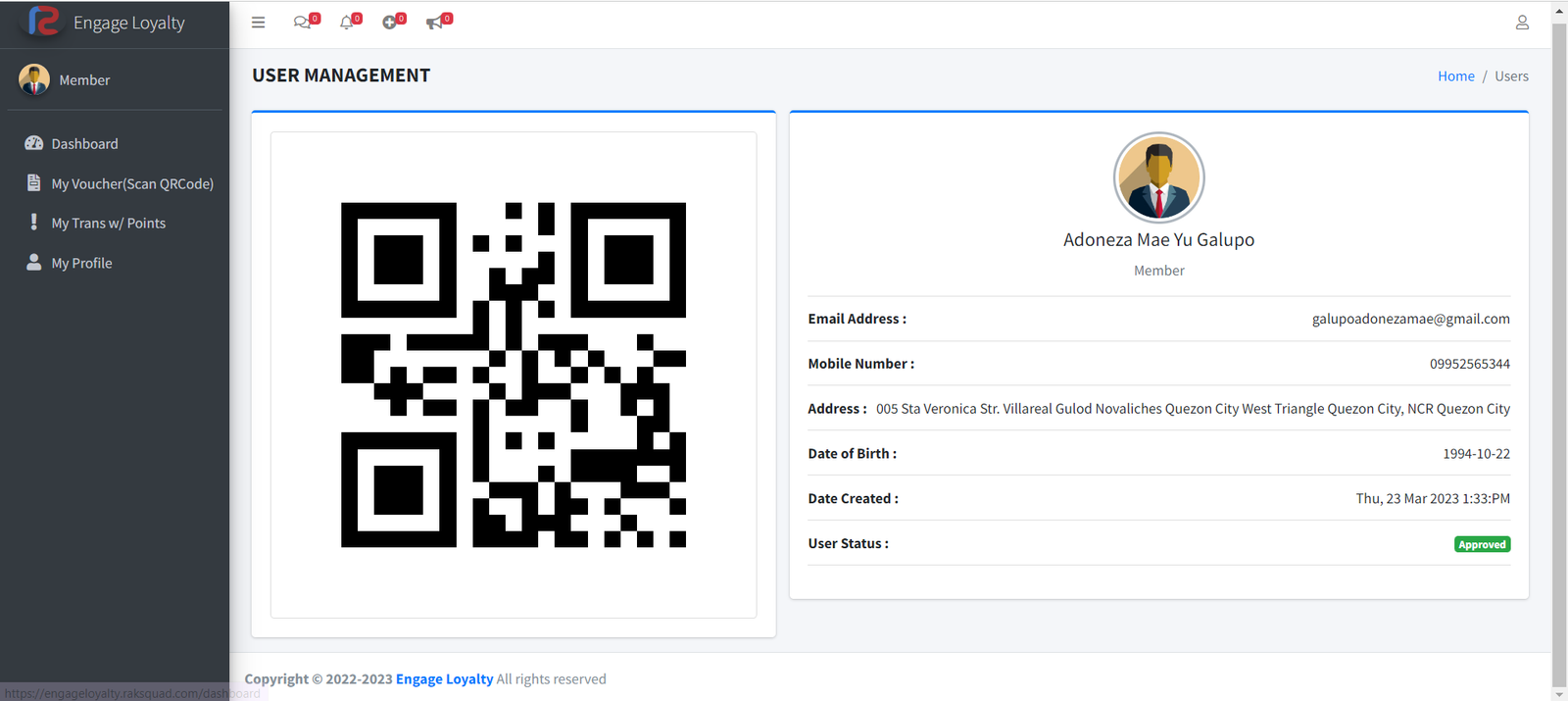
Task: Select My Trans w/ Points
Action: (108, 224)
